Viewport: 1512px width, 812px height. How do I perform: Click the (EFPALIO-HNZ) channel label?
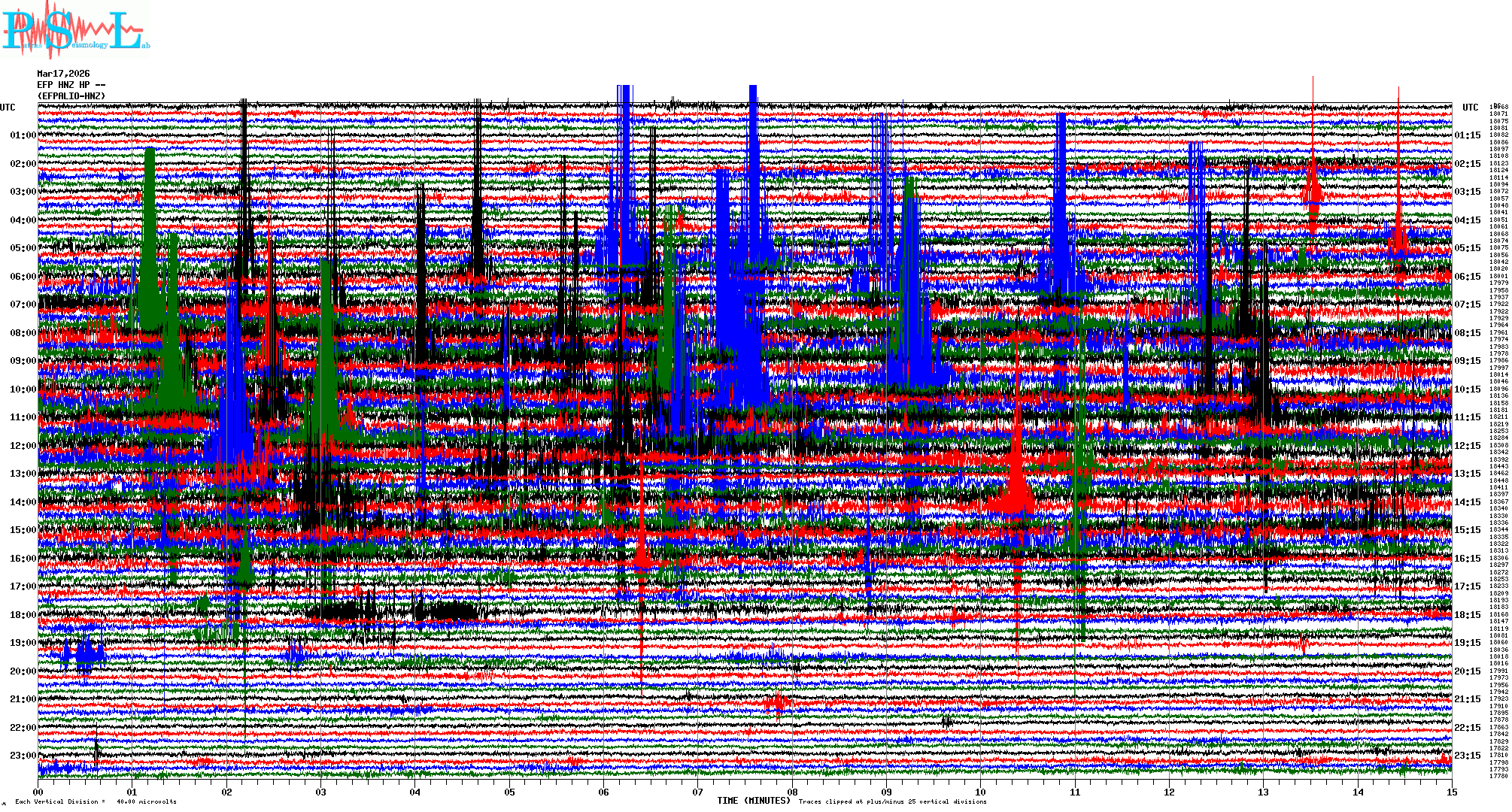coord(71,96)
